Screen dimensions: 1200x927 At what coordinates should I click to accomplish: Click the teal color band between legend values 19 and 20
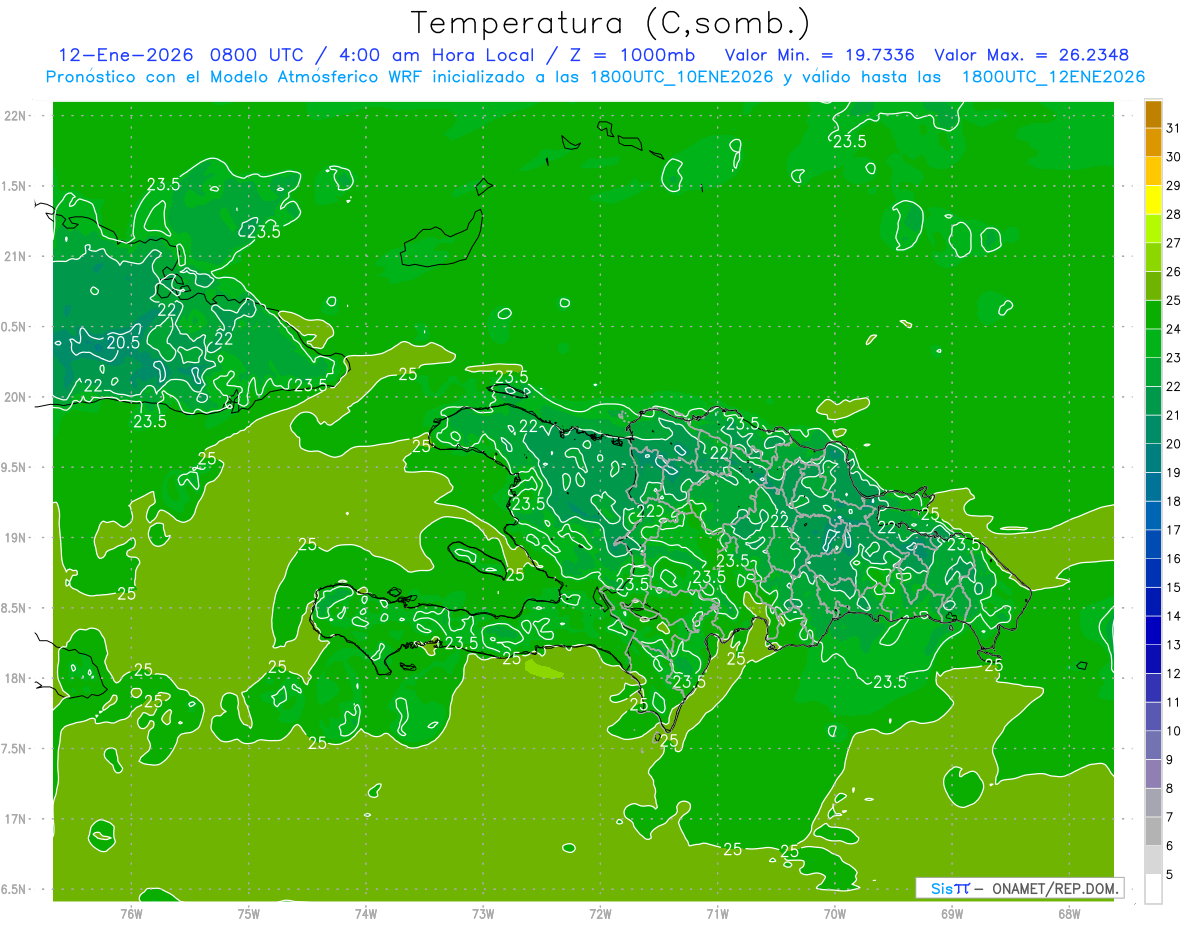coord(1153,458)
